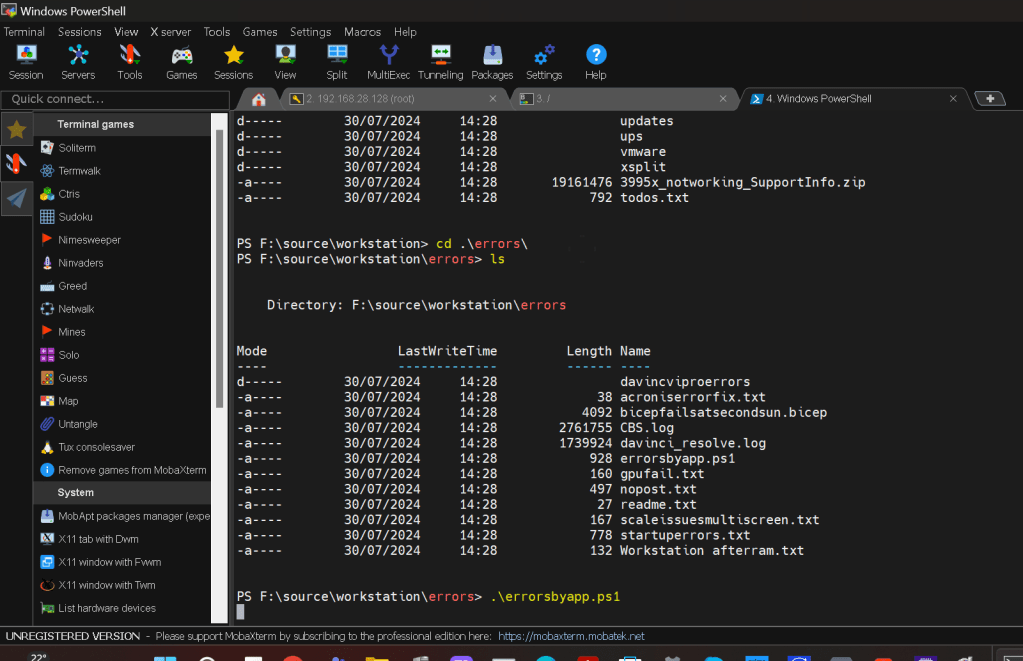The width and height of the screenshot is (1023, 661).
Task: Open the Sessions menu in menu bar
Action: 80,32
